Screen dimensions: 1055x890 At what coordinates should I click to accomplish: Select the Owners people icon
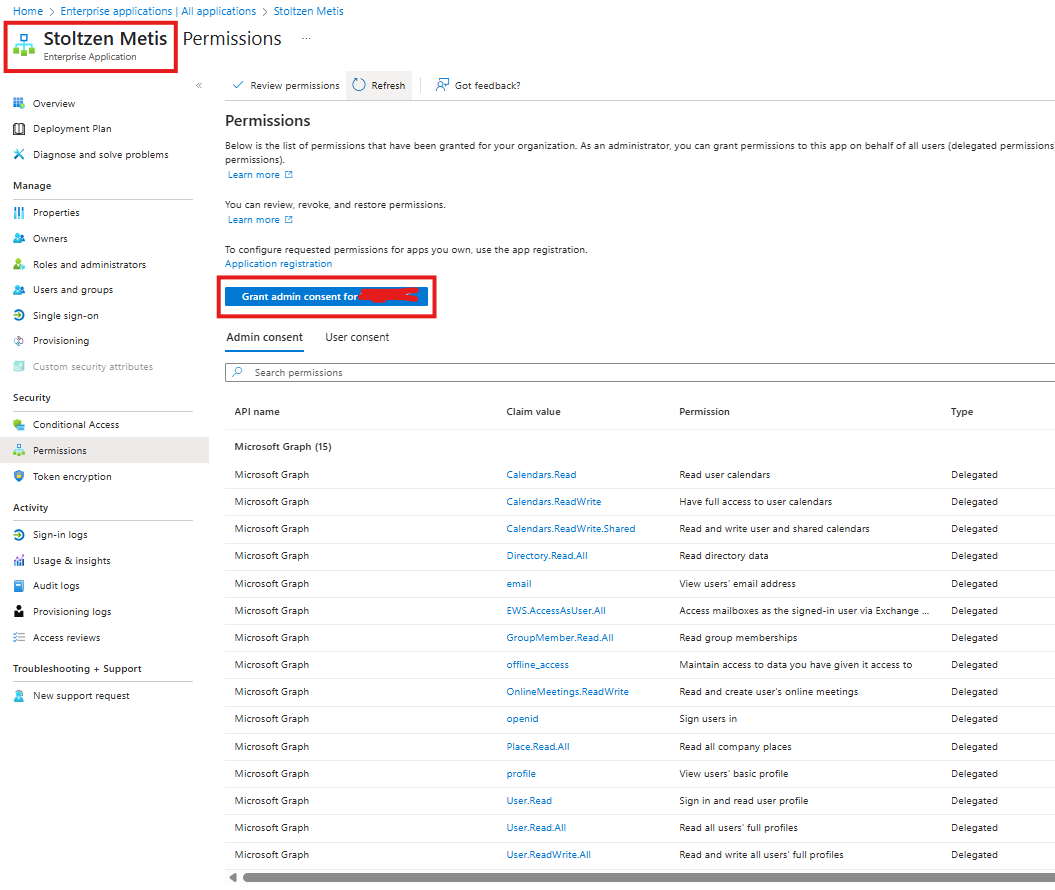pyautogui.click(x=19, y=238)
